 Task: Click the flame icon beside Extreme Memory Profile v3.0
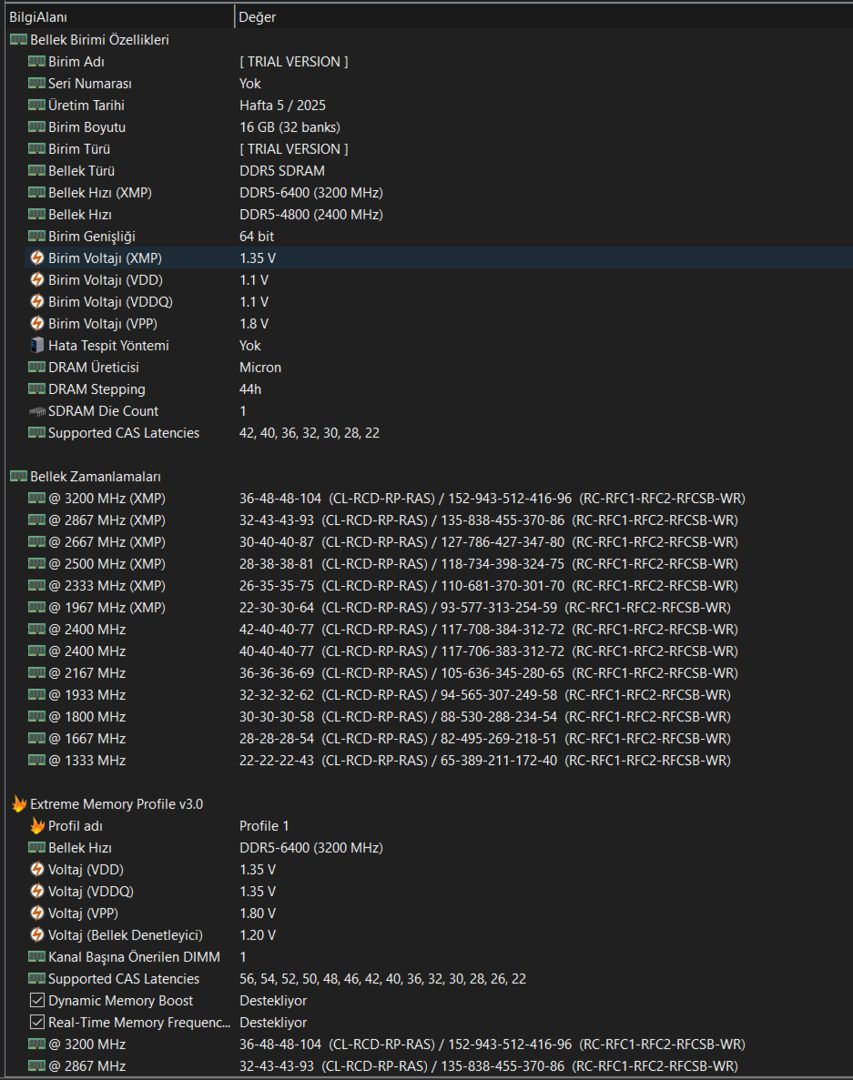pyautogui.click(x=19, y=804)
